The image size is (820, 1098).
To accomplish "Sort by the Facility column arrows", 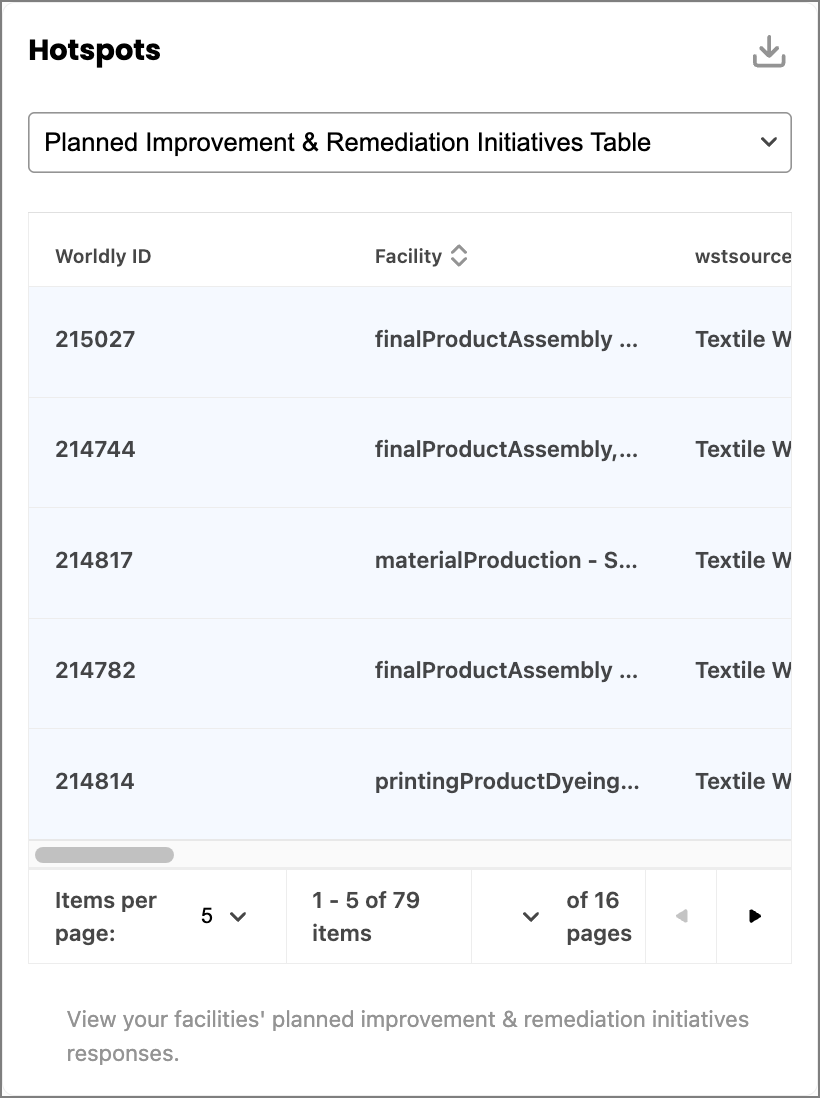I will click(459, 256).
